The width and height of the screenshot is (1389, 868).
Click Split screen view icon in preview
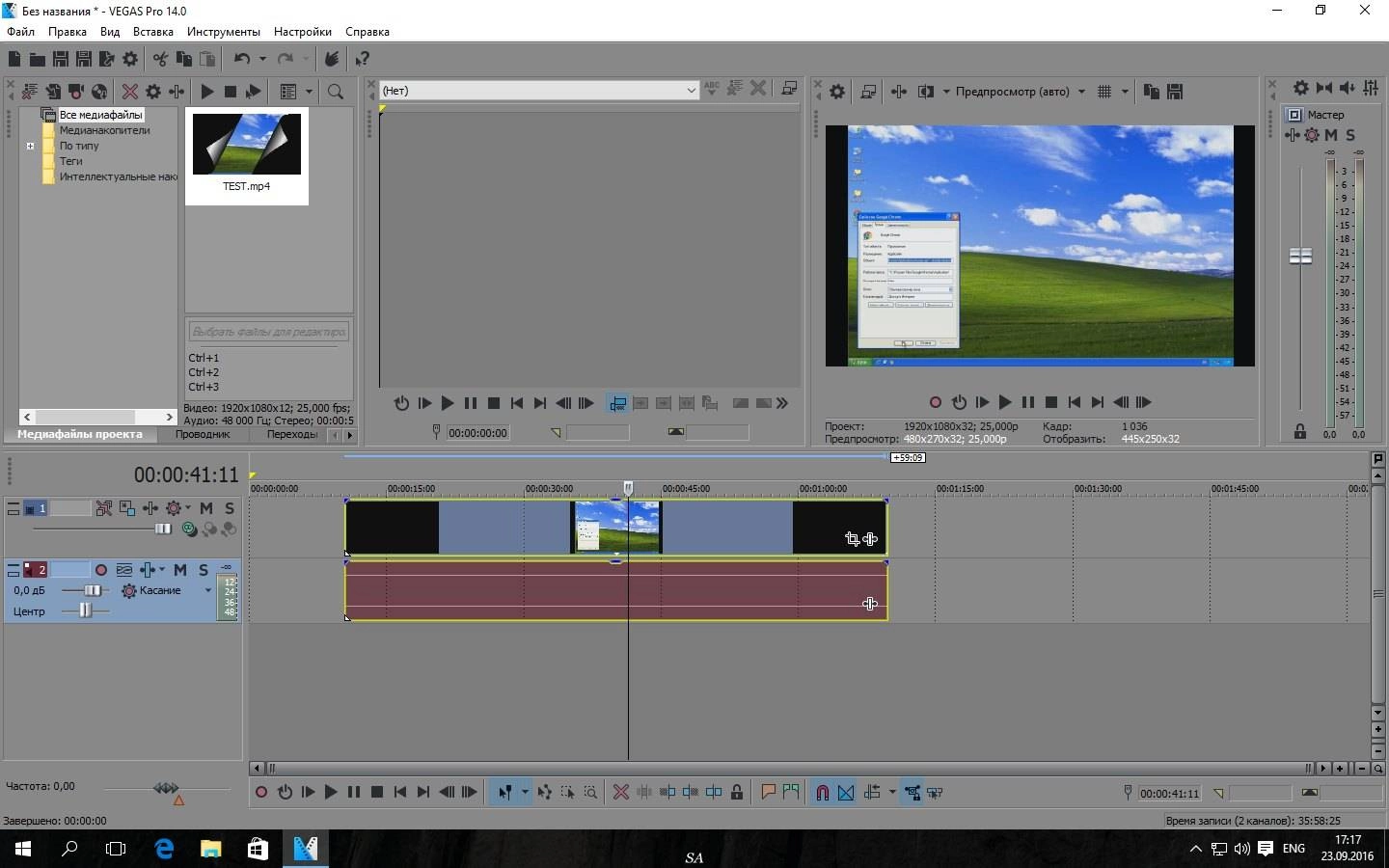click(x=926, y=92)
